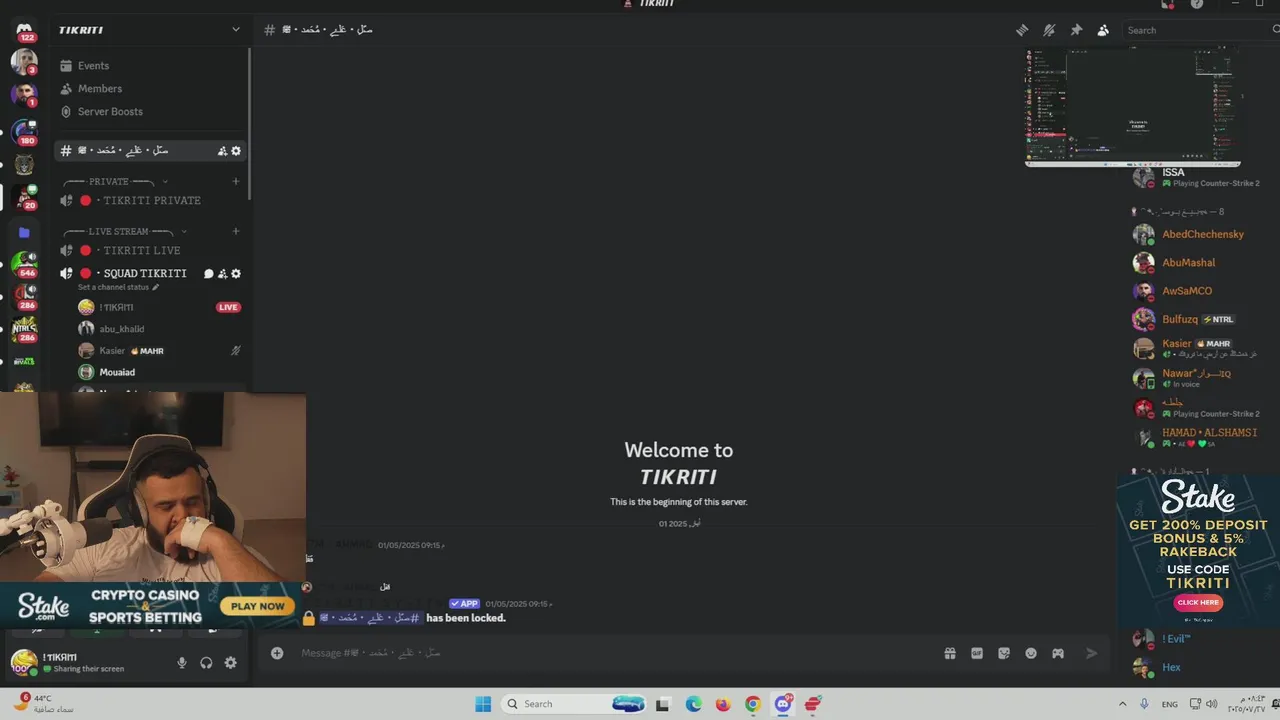The height and width of the screenshot is (720, 1280).
Task: Open Firefox from the taskbar
Action: (x=723, y=704)
